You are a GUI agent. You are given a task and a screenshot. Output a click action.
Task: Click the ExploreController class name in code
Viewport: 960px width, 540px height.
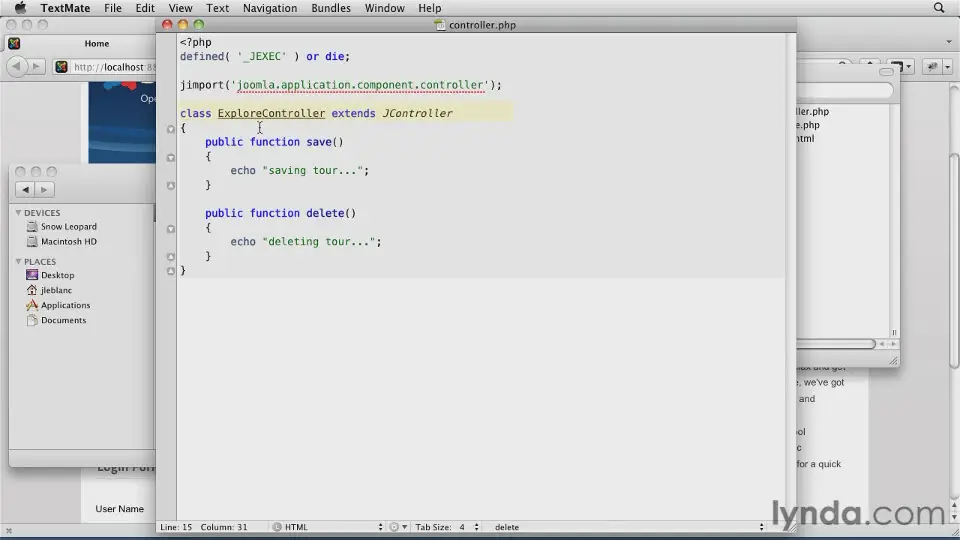(x=271, y=113)
